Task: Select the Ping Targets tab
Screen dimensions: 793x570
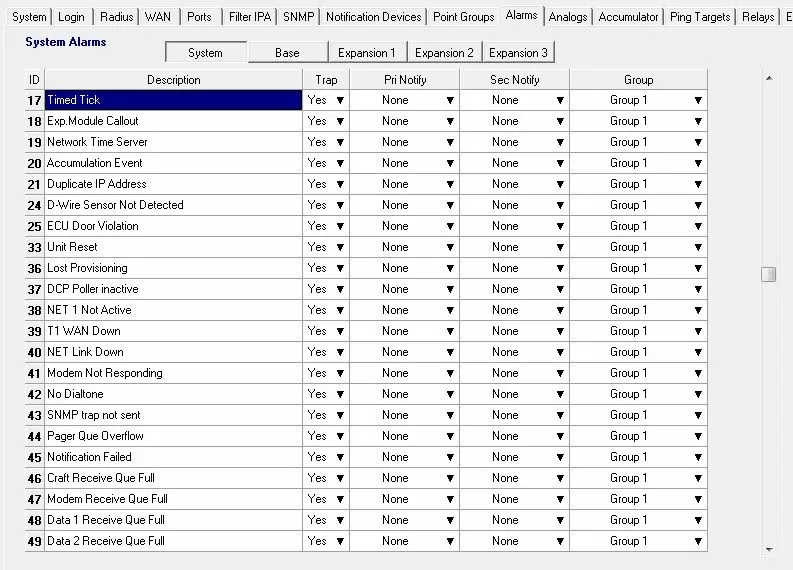Action: 700,17
